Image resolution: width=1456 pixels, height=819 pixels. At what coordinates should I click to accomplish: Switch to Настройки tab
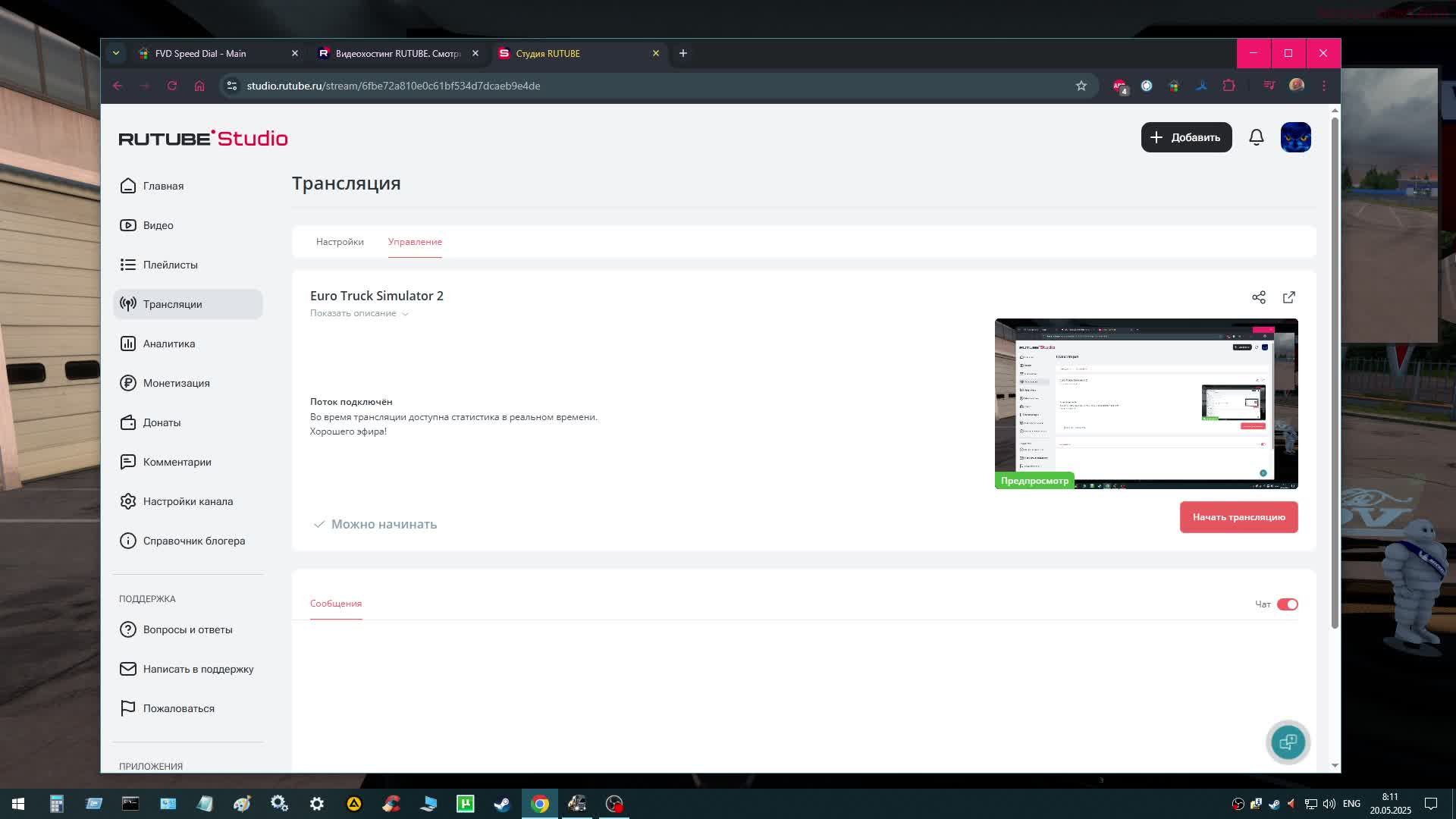(340, 242)
